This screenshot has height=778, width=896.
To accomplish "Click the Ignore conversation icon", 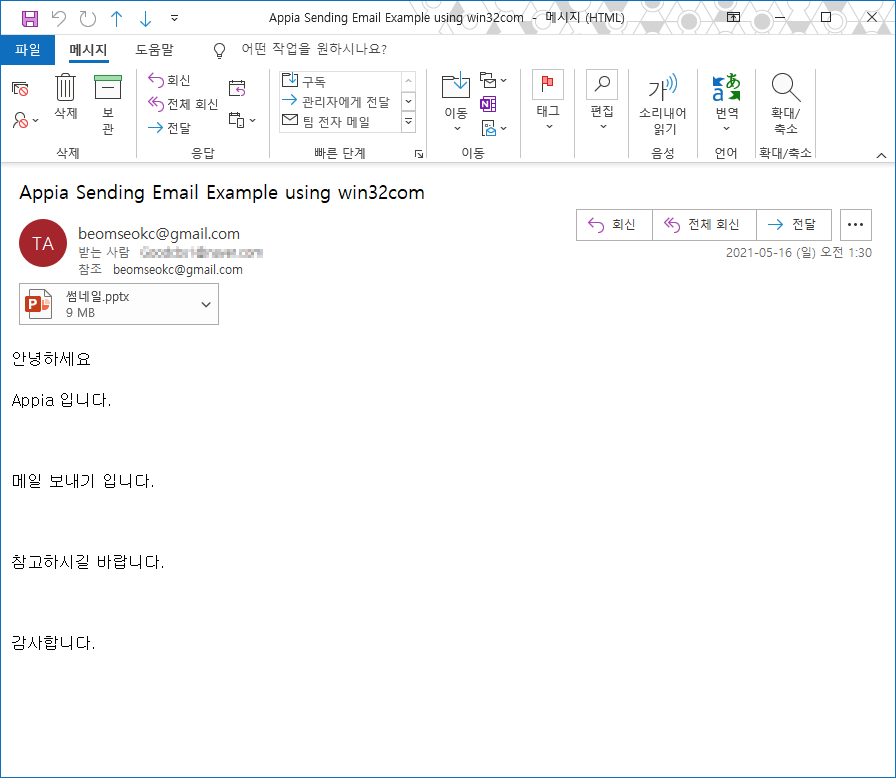I will click(20, 89).
